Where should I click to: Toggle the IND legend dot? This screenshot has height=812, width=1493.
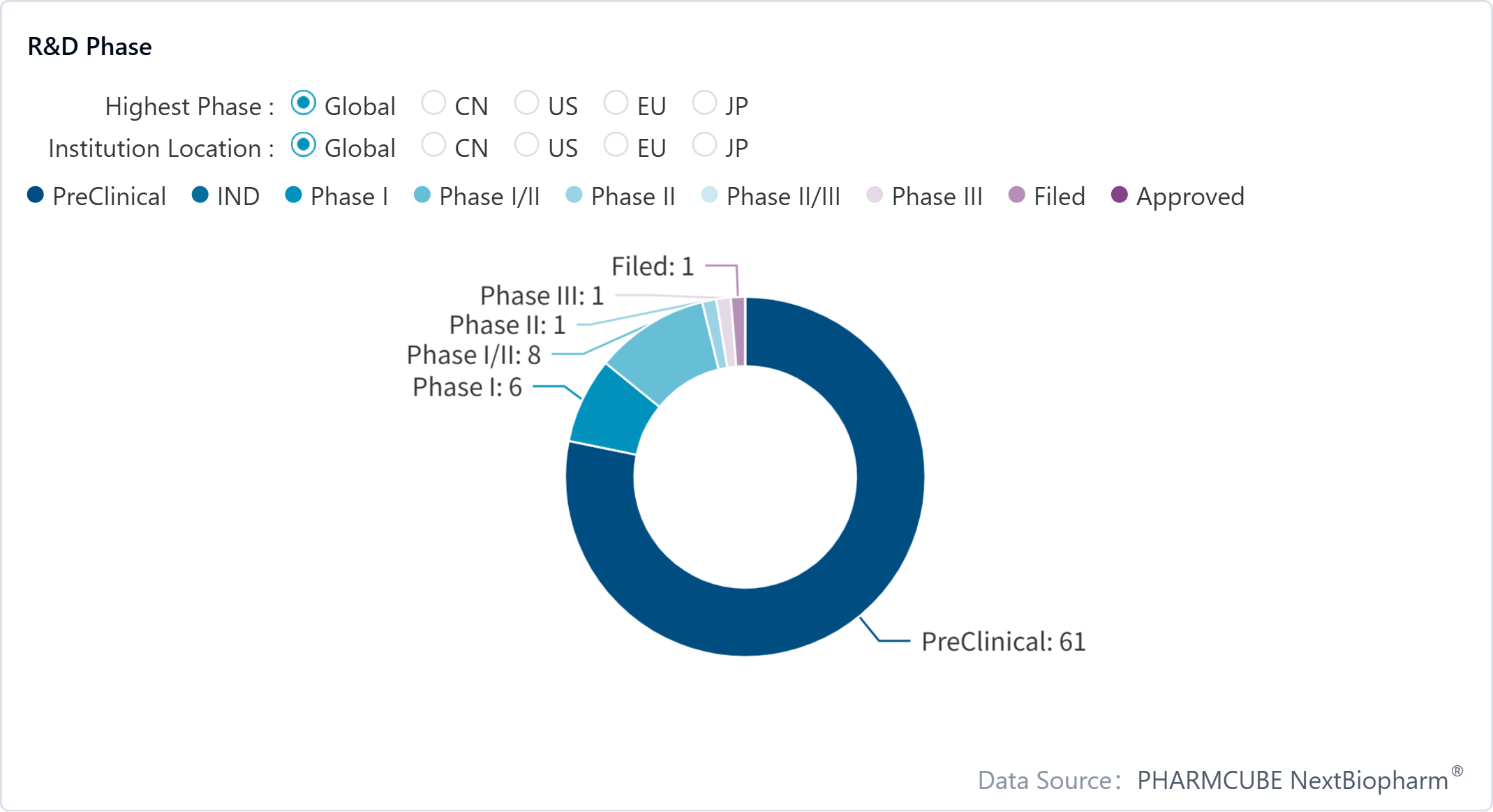[x=200, y=195]
